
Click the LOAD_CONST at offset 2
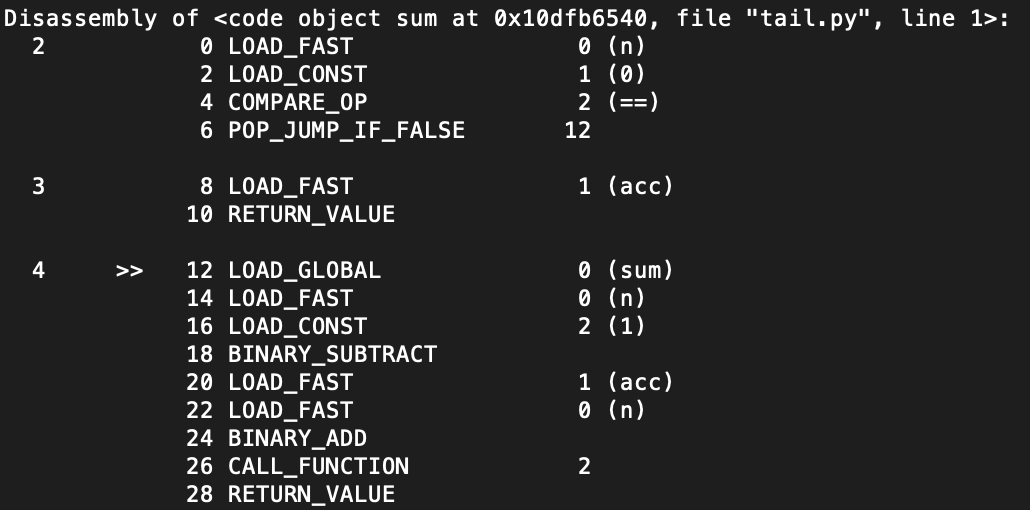[x=298, y=74]
